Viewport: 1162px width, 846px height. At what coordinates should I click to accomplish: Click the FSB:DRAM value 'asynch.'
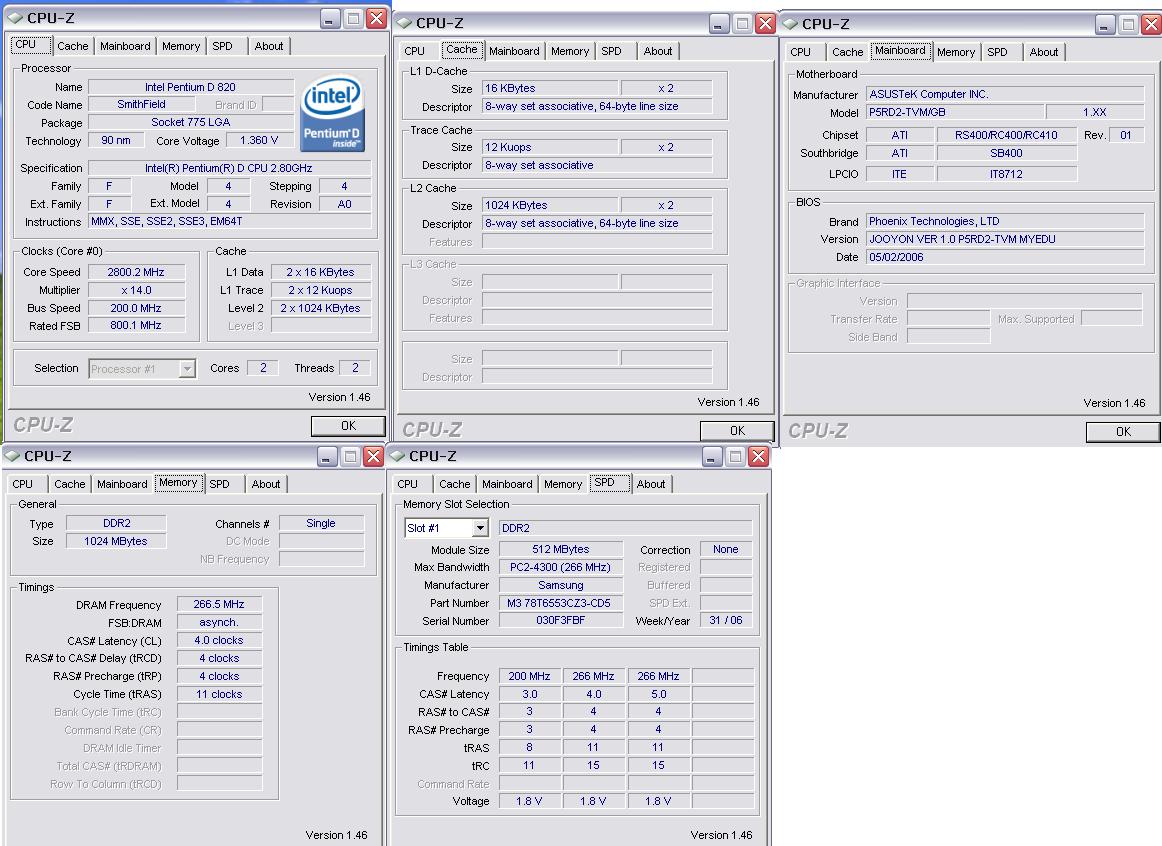(219, 622)
